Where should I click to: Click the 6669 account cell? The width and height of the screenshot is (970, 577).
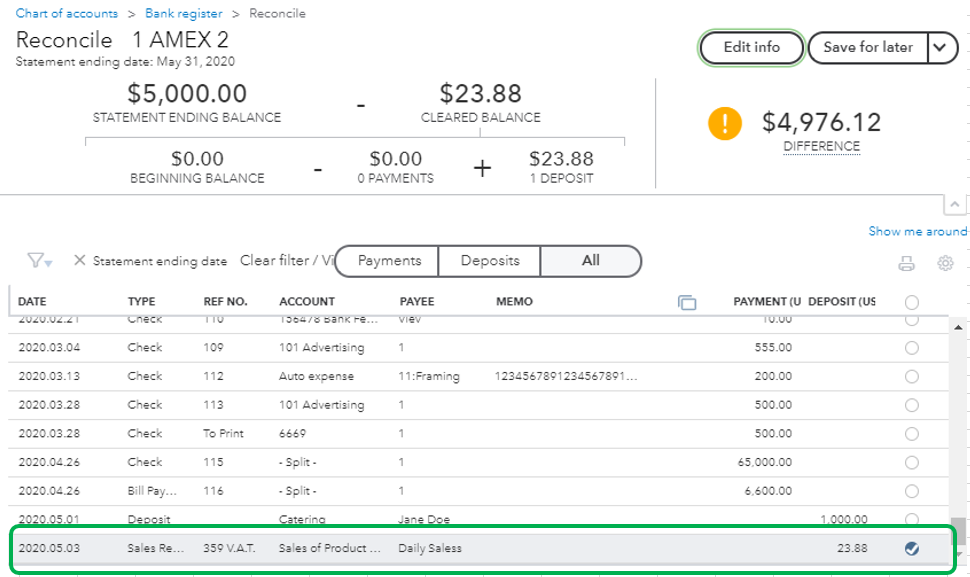click(x=292, y=434)
